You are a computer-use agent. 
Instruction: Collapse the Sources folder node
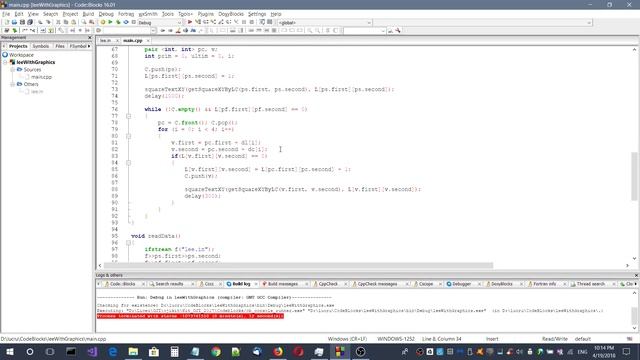(x=13, y=70)
